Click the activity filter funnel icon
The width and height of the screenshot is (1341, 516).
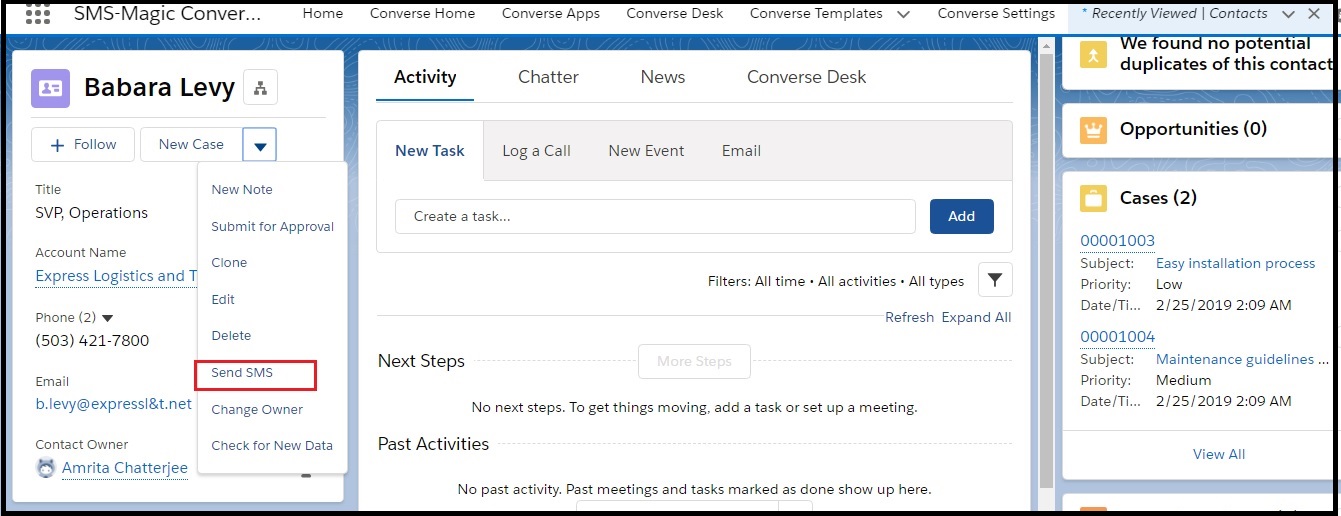pos(994,280)
